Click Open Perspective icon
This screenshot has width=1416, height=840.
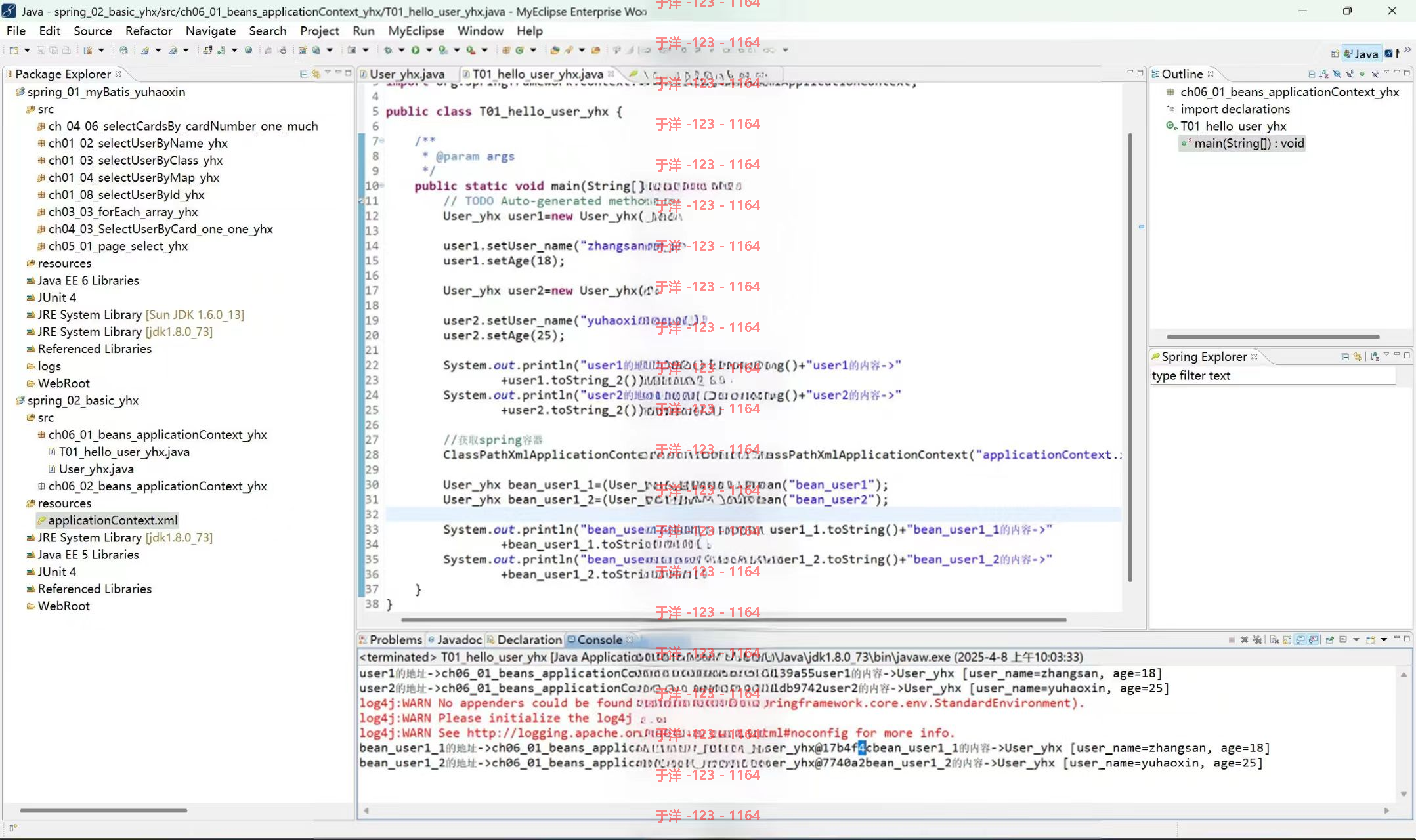coord(1335,54)
